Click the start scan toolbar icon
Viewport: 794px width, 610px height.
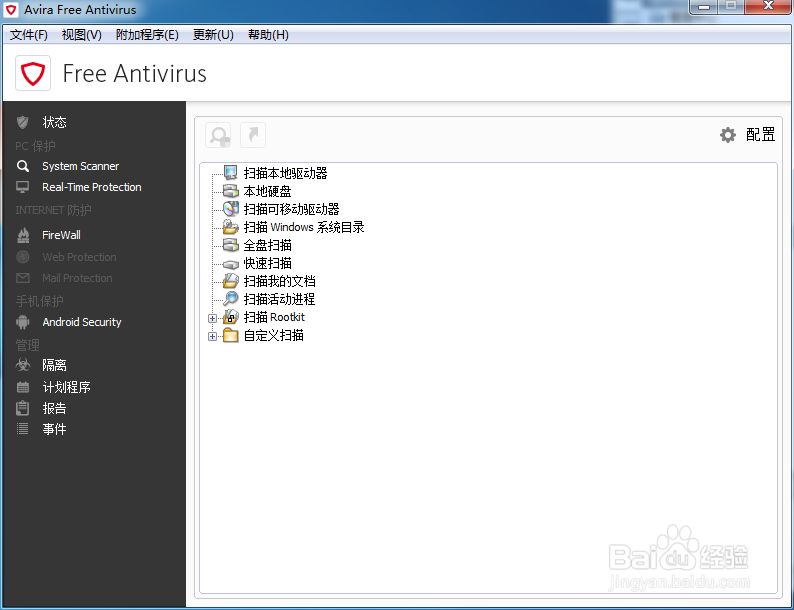(x=219, y=136)
